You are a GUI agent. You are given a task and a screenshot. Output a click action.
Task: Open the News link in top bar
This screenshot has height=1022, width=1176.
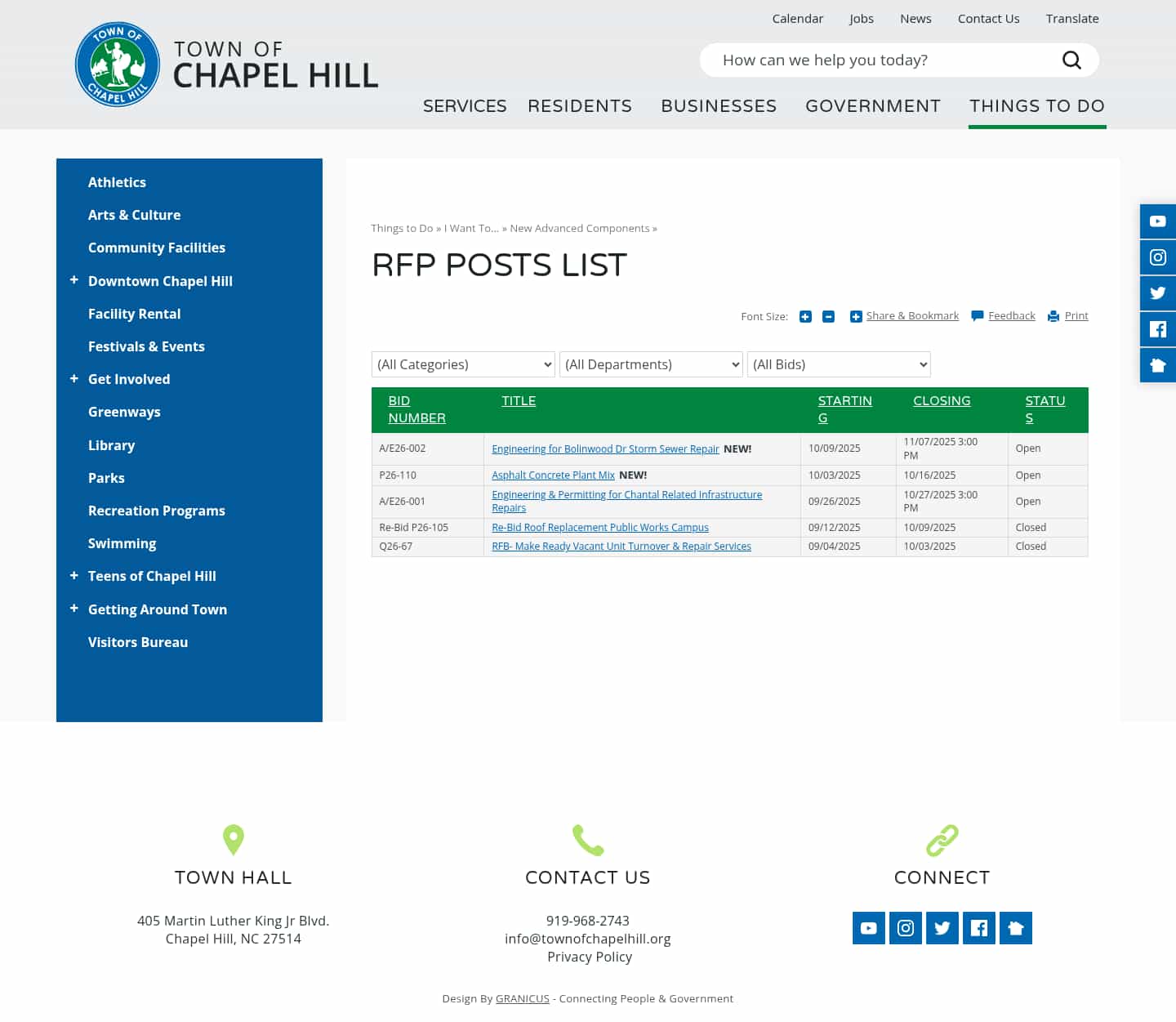pos(915,19)
